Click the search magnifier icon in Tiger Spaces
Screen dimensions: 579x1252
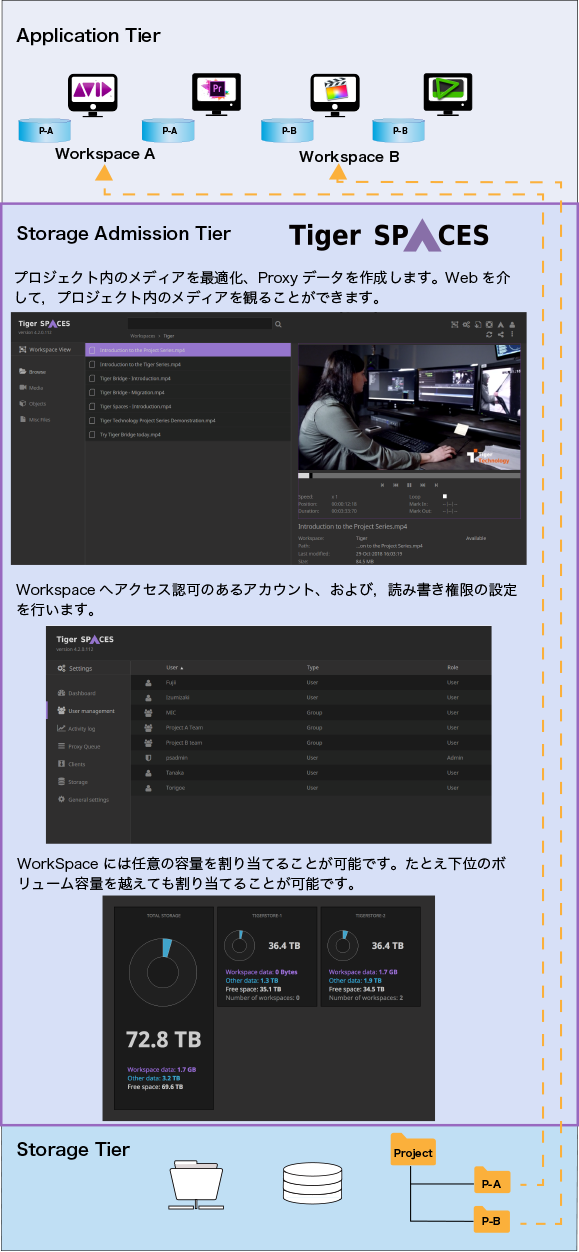(278, 324)
